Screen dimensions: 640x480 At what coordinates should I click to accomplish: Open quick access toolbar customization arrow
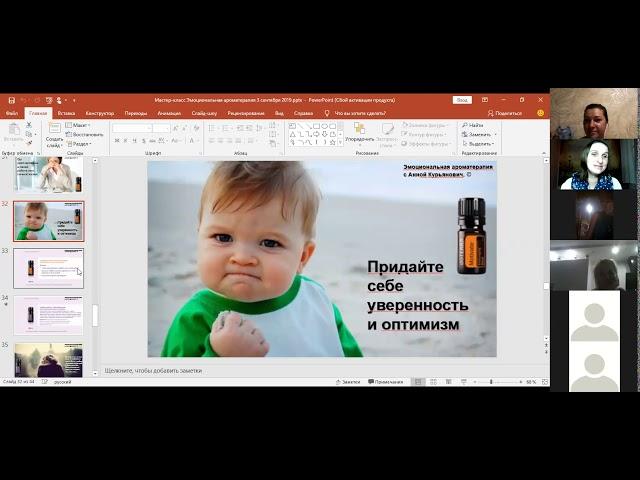(x=74, y=100)
